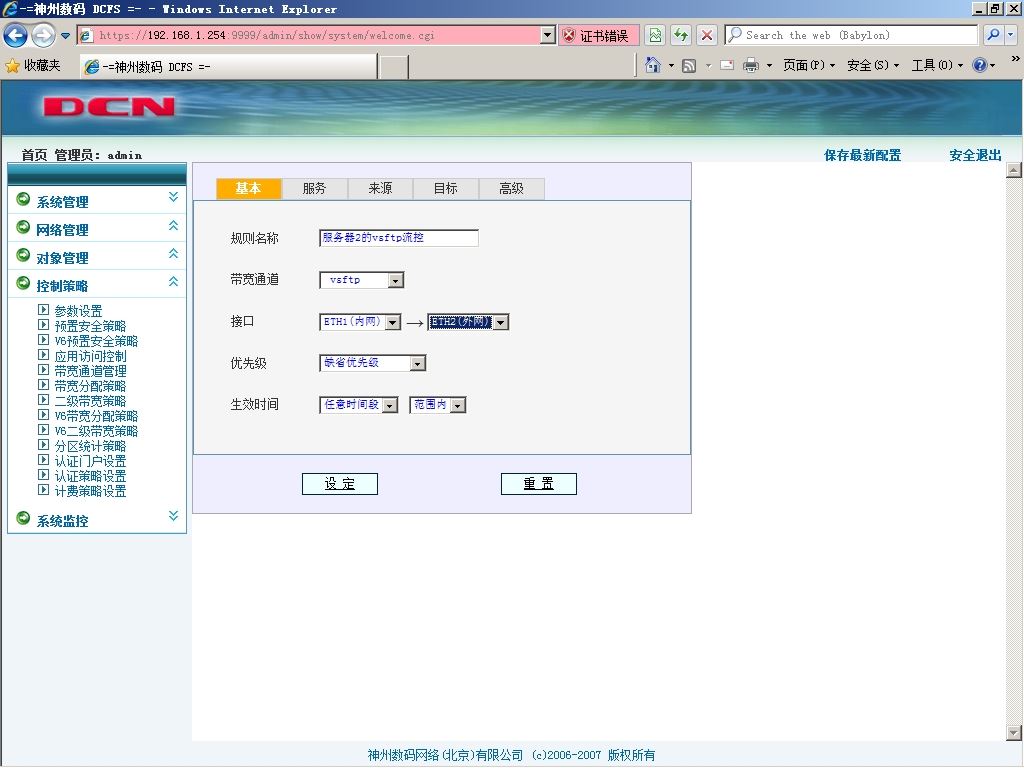Click the 设定 submit button

[340, 484]
